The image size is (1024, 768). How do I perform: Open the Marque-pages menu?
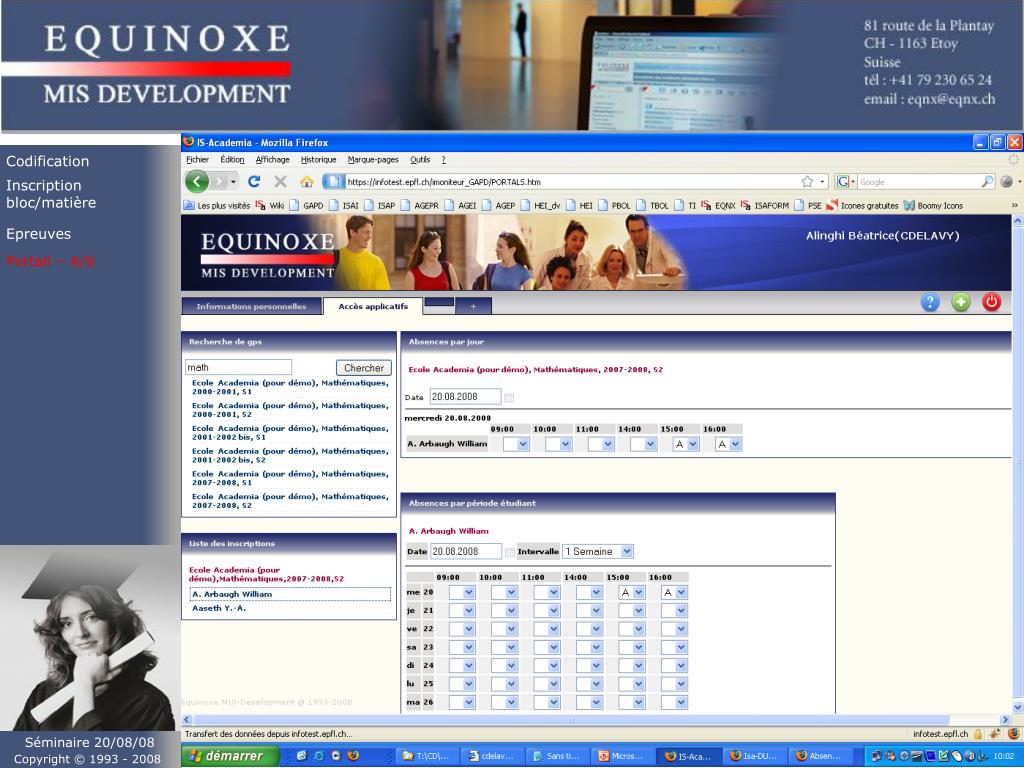coord(373,159)
